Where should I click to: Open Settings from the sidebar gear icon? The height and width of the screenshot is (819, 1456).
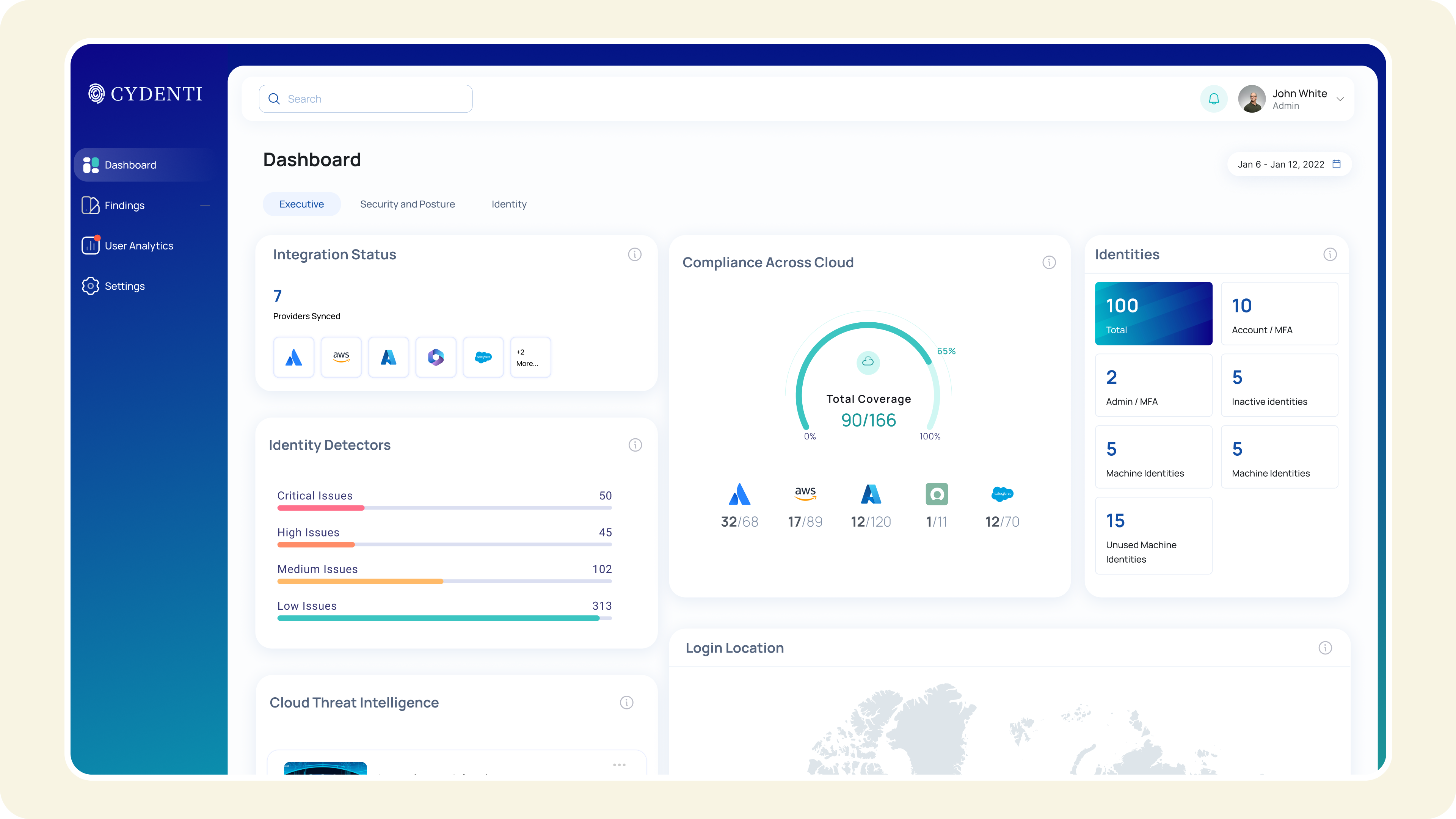click(91, 286)
